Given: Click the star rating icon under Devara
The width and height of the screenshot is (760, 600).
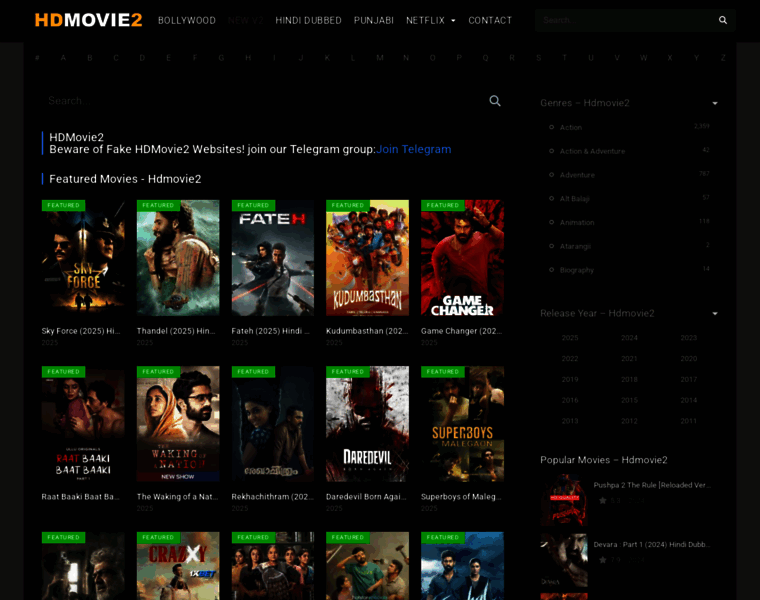Looking at the screenshot, I should (x=602, y=560).
